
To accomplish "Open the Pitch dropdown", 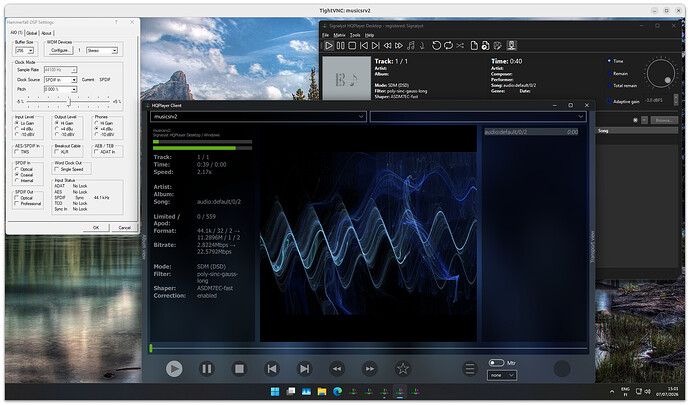I will tap(61, 89).
